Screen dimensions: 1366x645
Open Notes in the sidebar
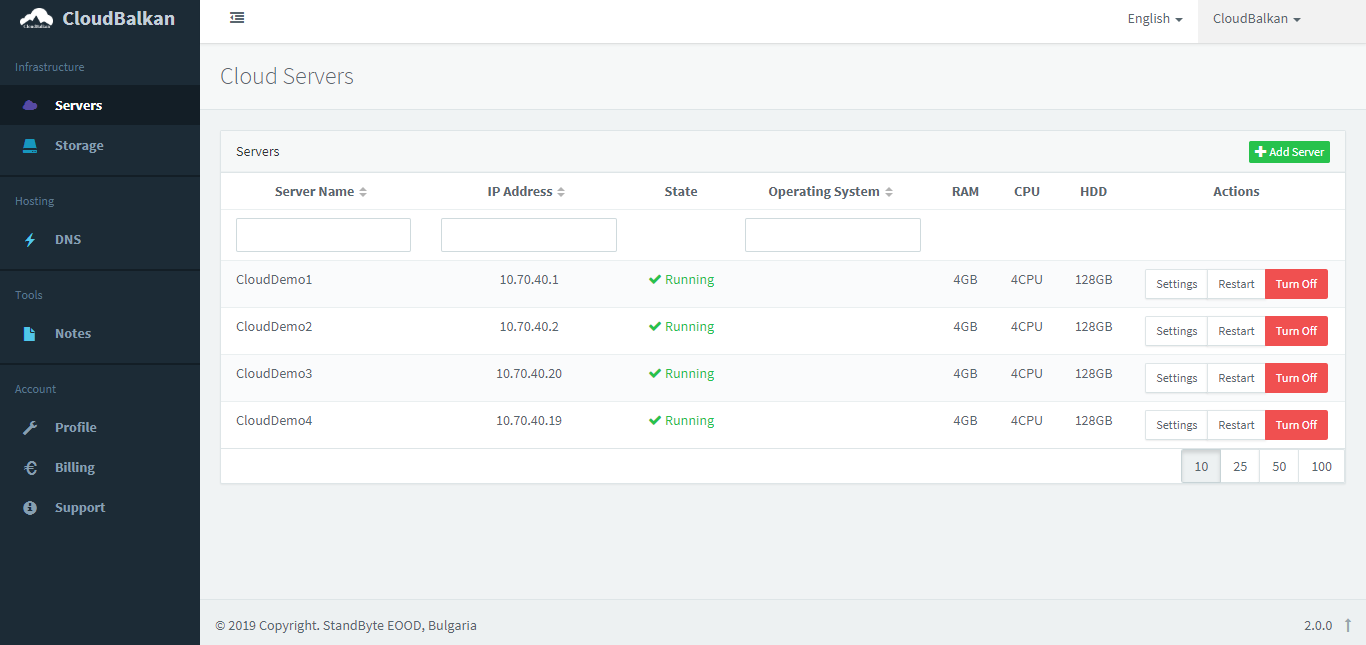(100, 334)
